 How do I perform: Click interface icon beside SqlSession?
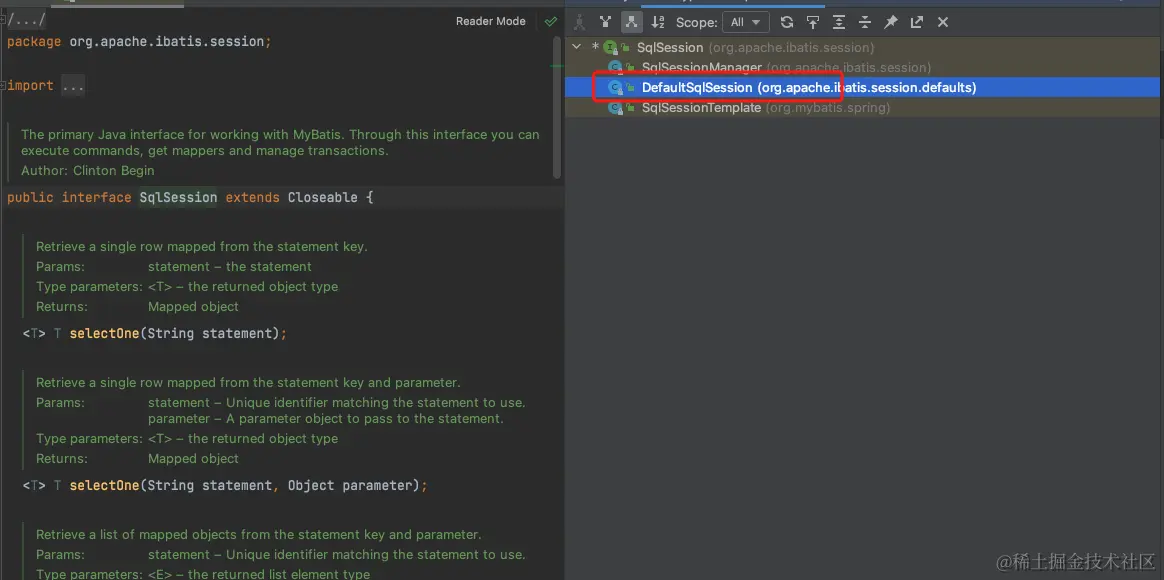(612, 48)
